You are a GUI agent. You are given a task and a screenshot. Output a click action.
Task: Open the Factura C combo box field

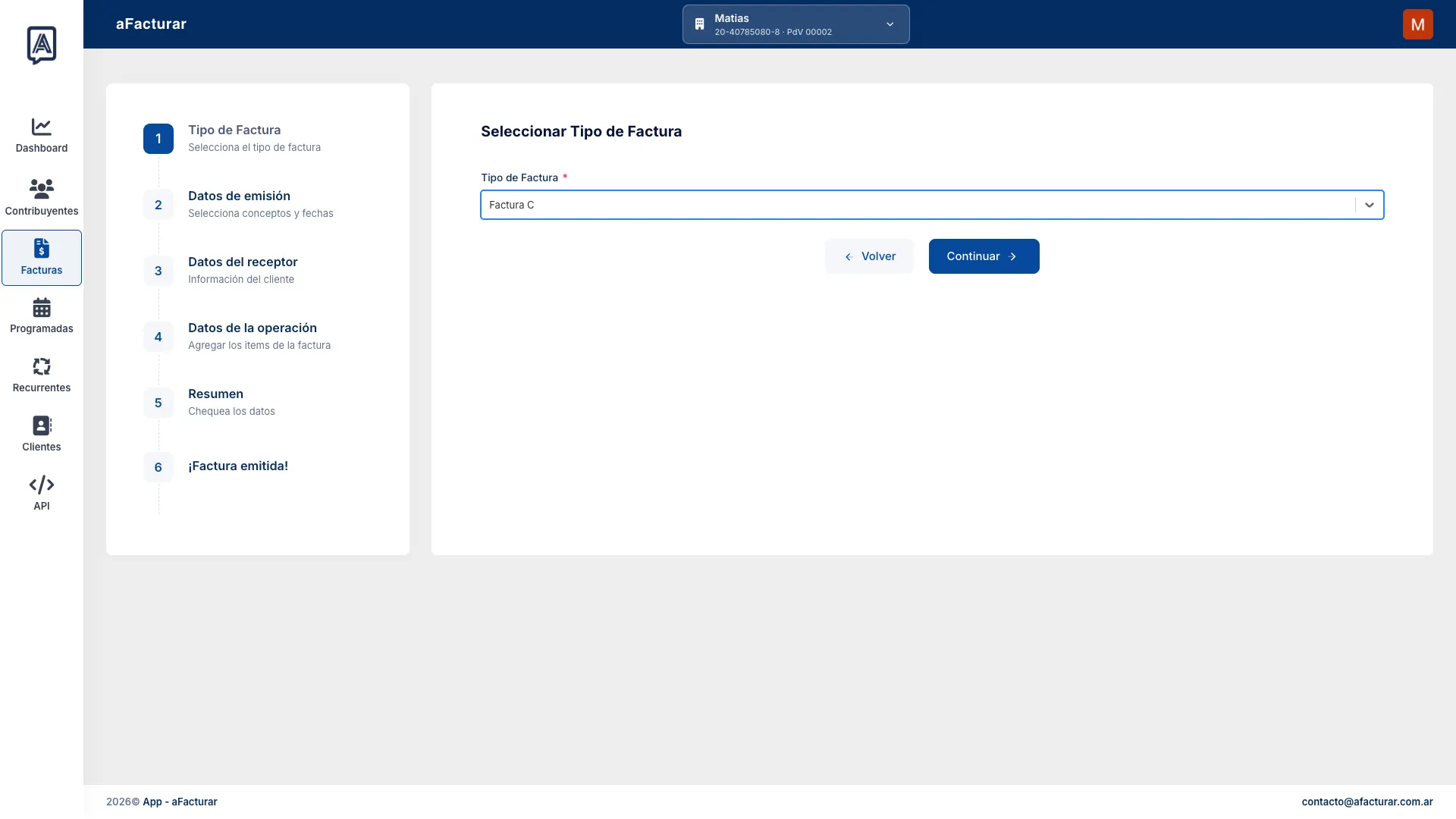[x=932, y=205]
